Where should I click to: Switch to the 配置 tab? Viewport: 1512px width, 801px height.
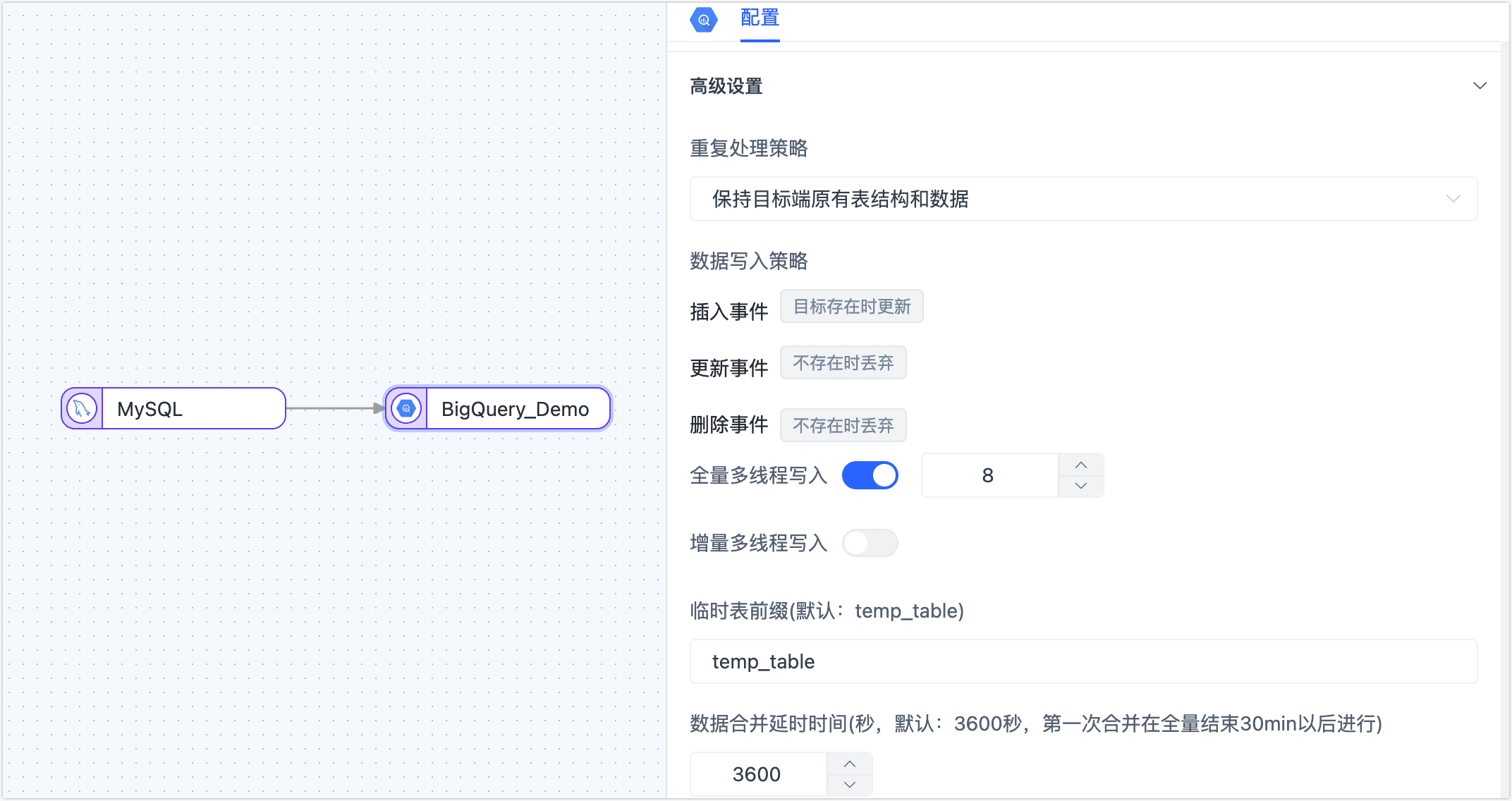(x=759, y=19)
